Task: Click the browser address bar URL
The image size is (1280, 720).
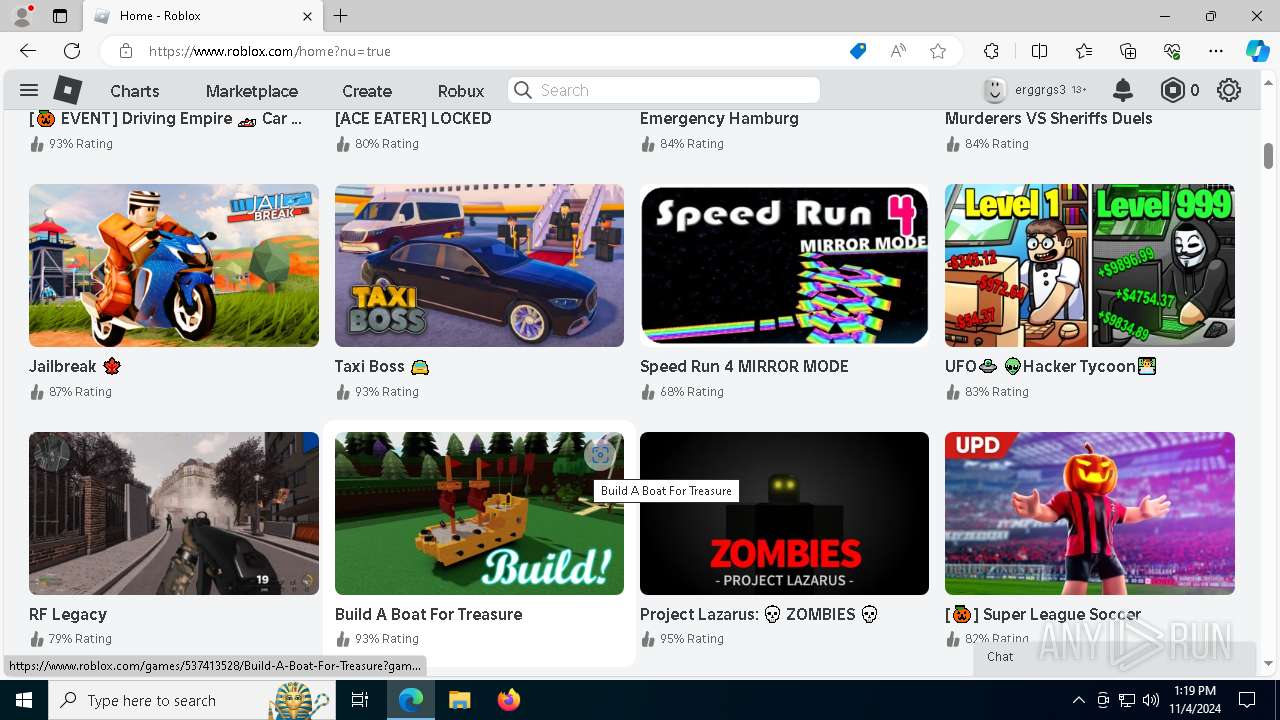Action: coord(270,51)
